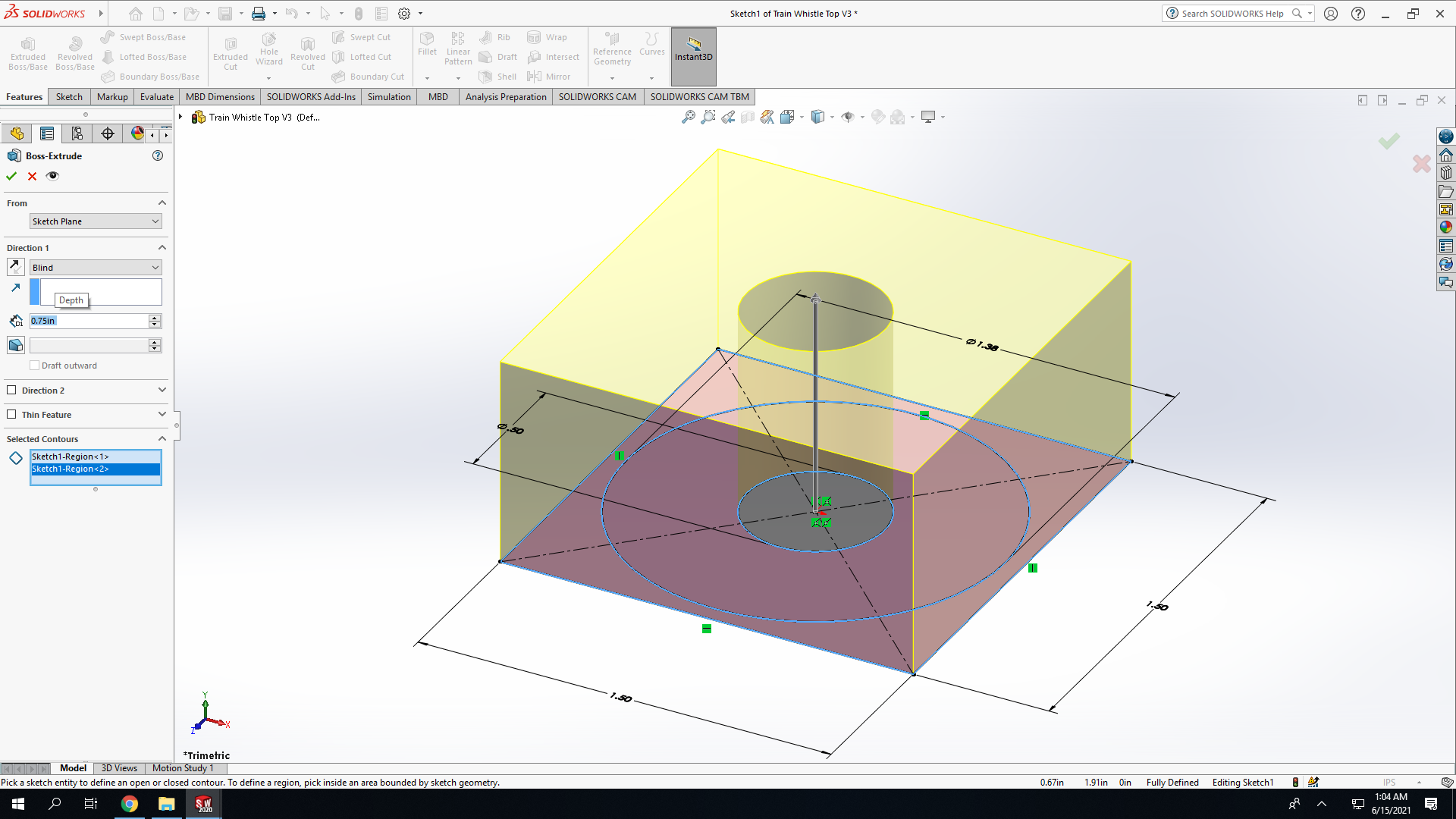
Task: Select Sketch1-Region<1> in contours list
Action: 96,457
